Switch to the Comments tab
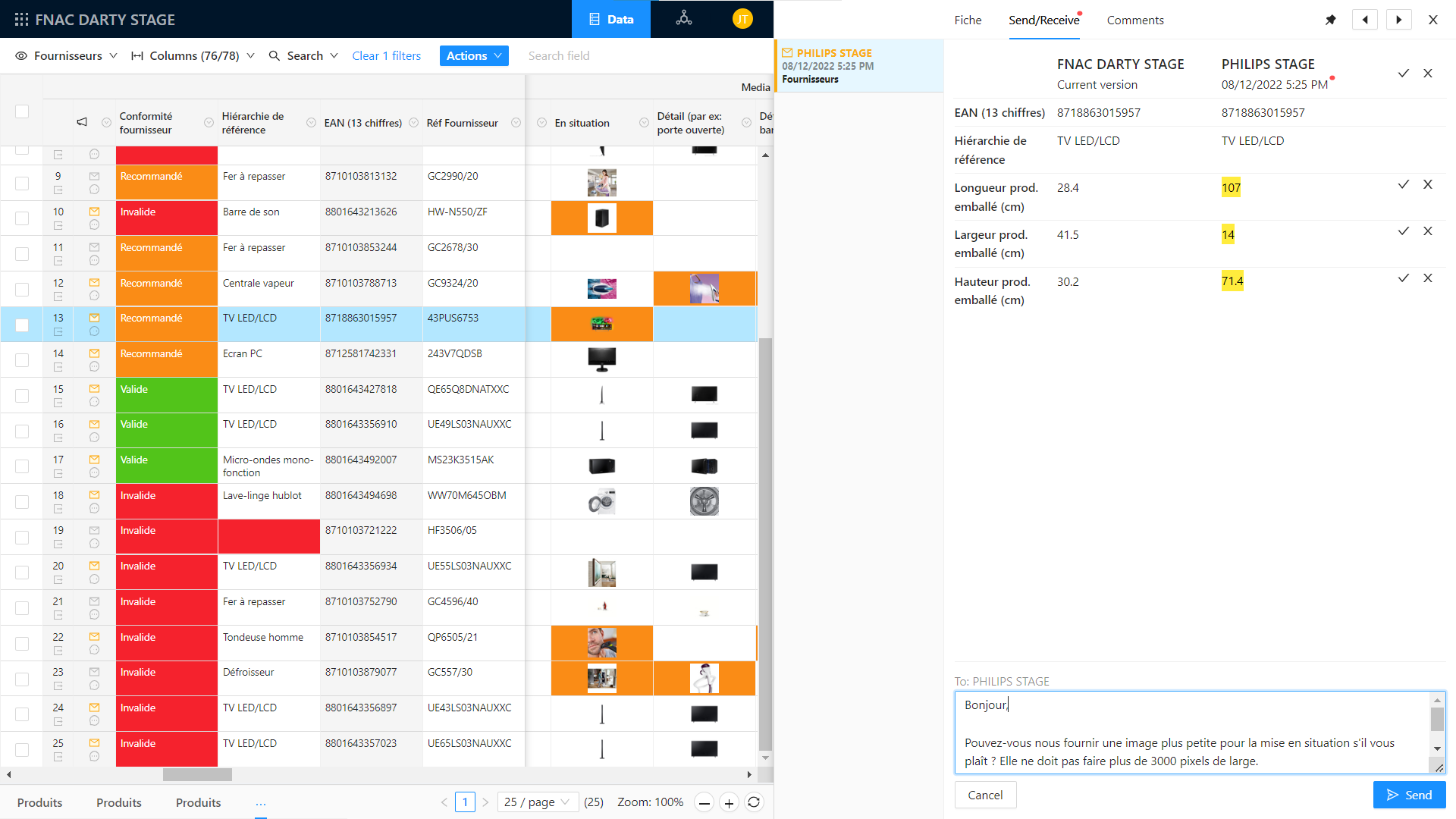Screen dimensions: 1456x819 pos(1134,20)
